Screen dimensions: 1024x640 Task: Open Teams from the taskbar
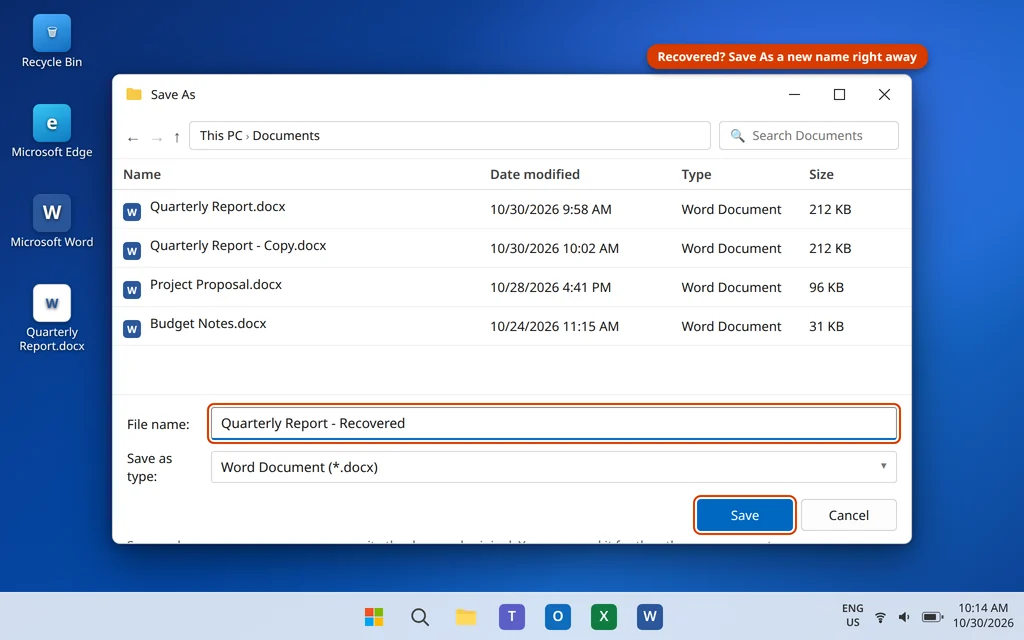click(x=512, y=616)
